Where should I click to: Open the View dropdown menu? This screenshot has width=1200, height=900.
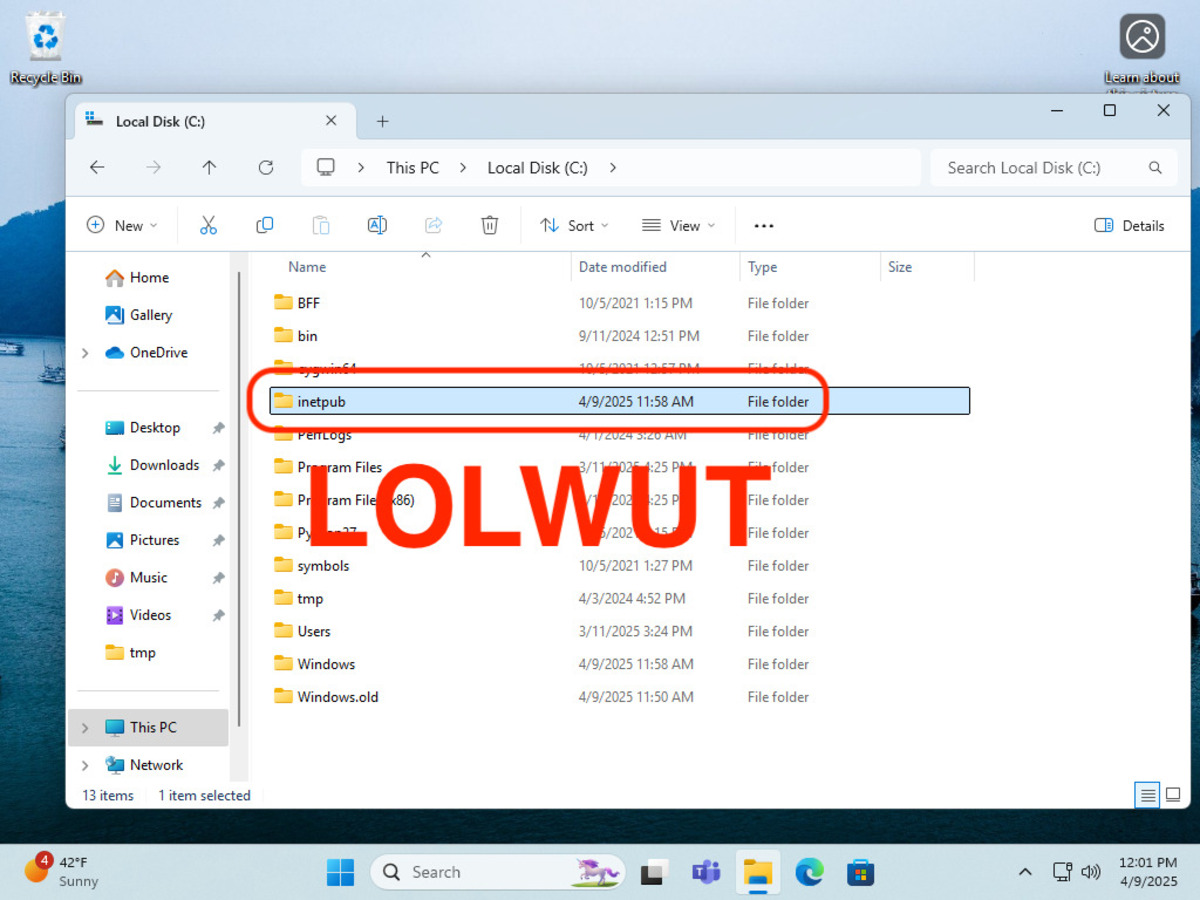click(x=679, y=225)
